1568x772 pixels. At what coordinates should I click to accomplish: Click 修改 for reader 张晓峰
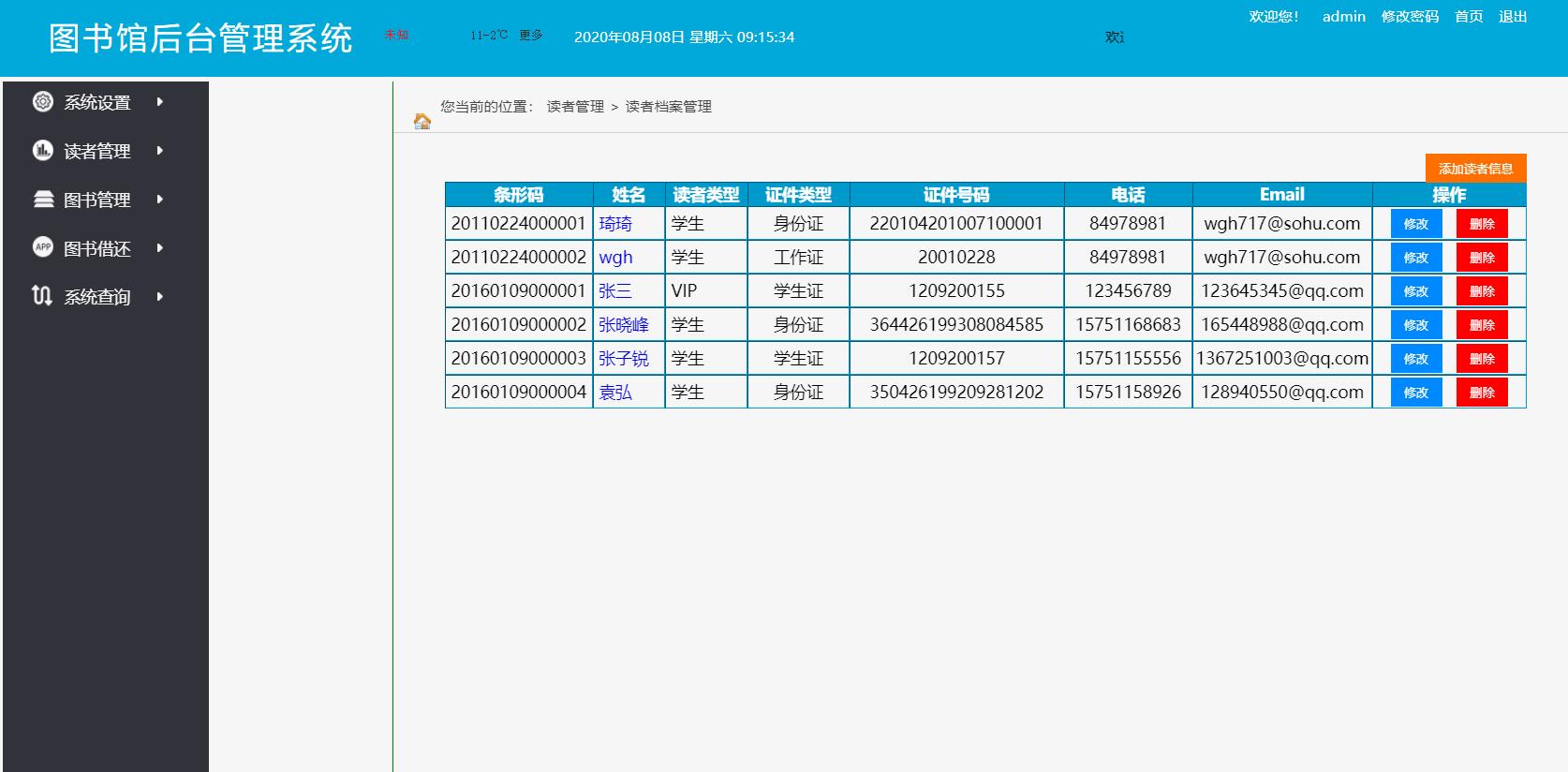click(x=1416, y=325)
